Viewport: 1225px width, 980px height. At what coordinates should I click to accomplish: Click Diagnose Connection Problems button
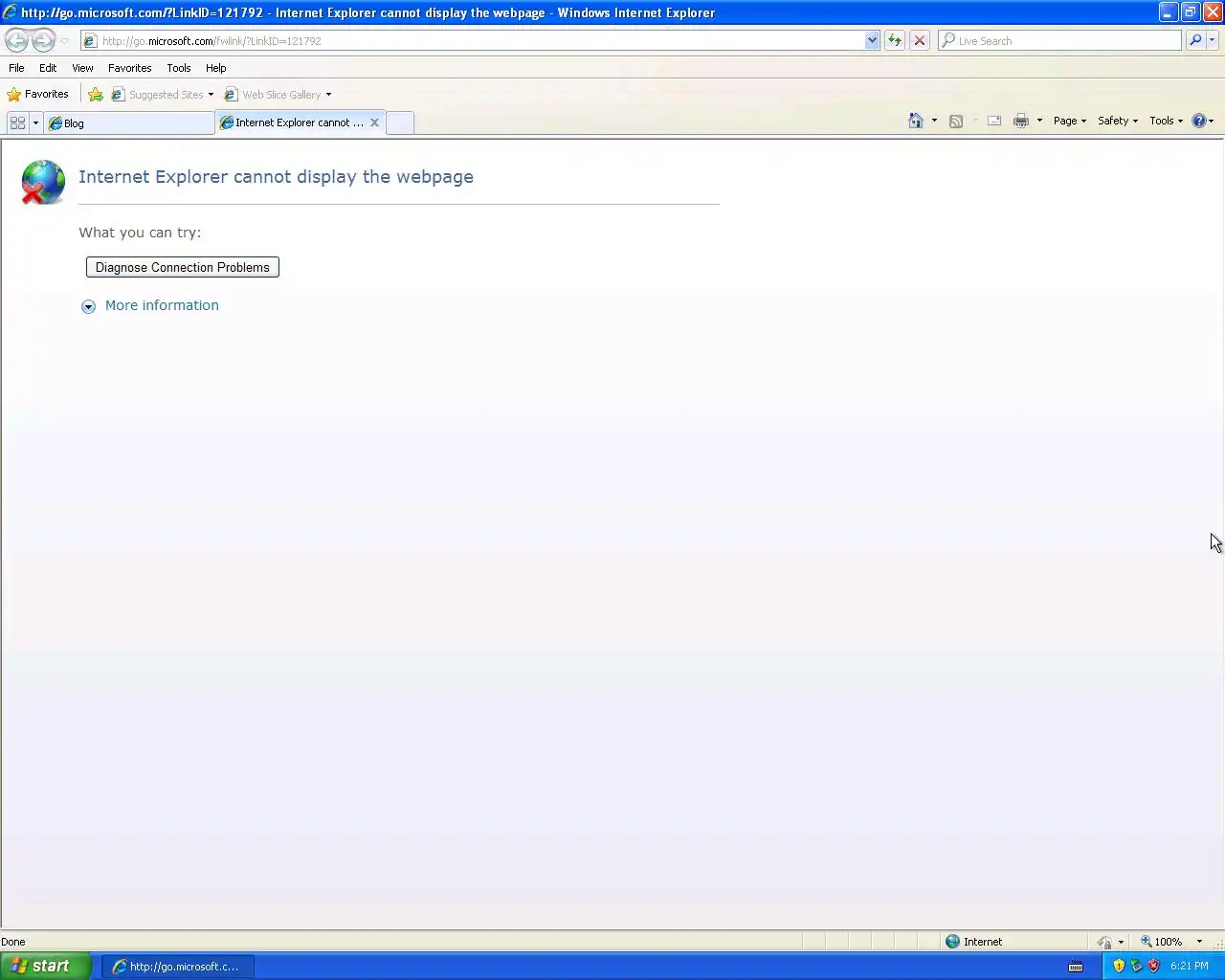click(x=183, y=267)
